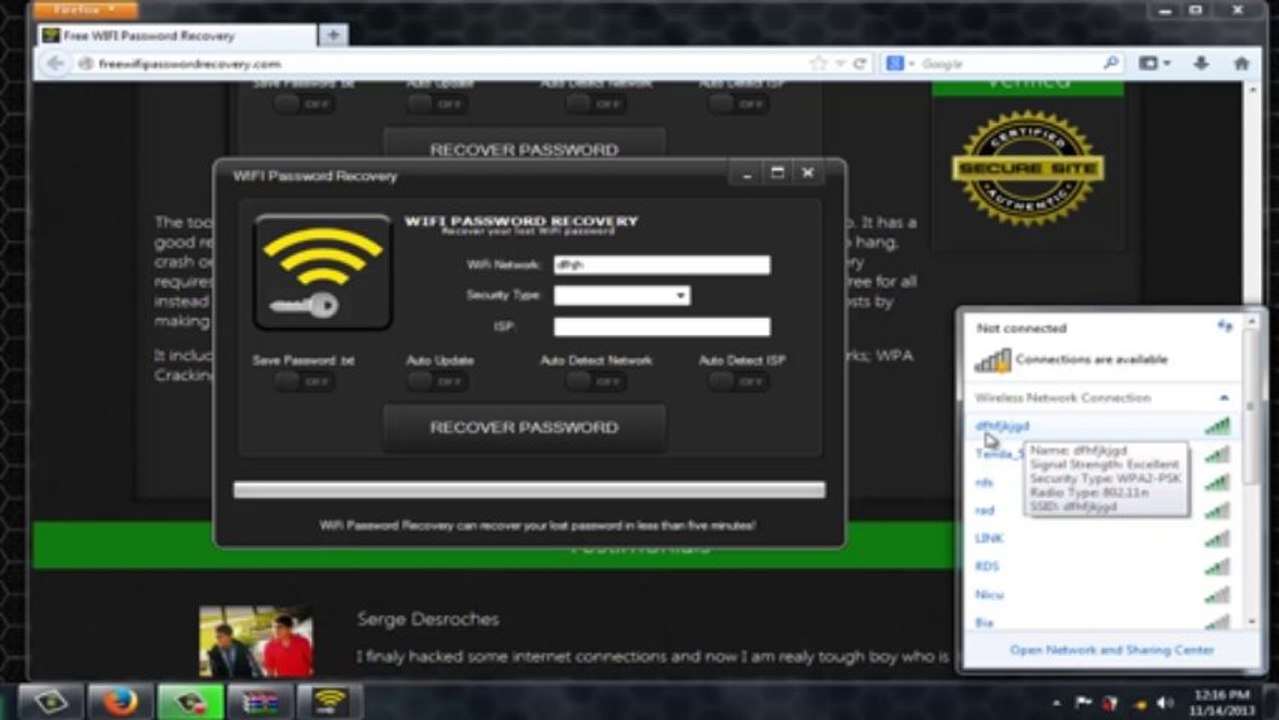Toggle Save Password .txt in the dialog
Screen dimensions: 1279x720
point(304,381)
